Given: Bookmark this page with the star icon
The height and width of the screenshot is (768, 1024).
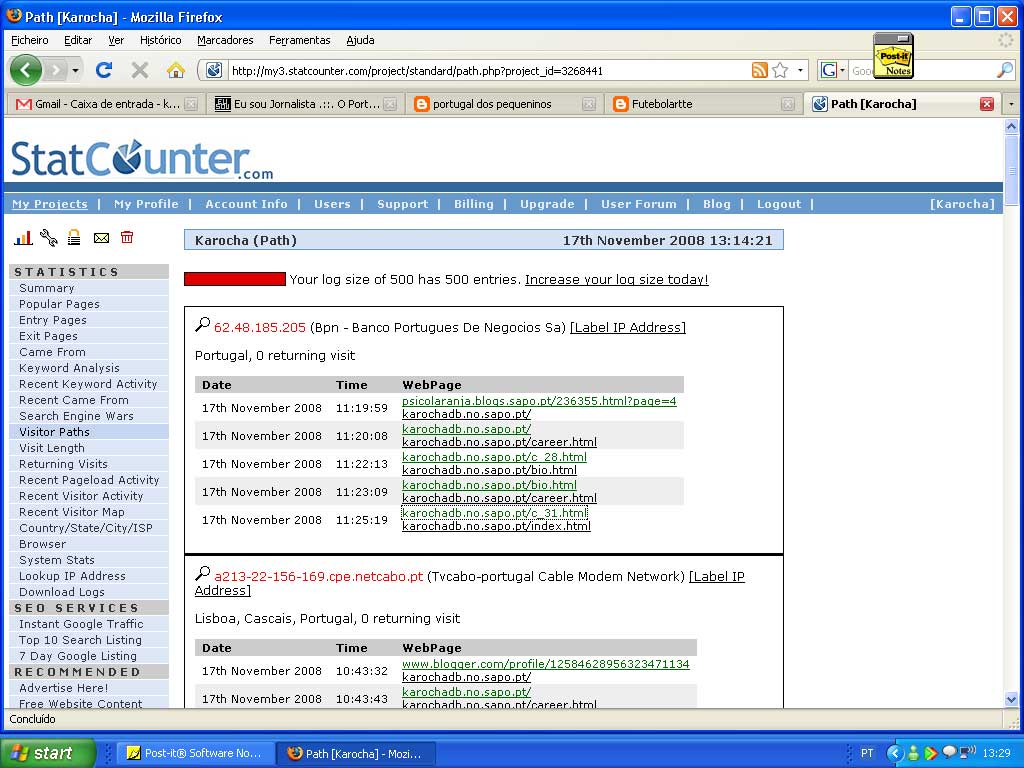Looking at the screenshot, I should (x=780, y=70).
